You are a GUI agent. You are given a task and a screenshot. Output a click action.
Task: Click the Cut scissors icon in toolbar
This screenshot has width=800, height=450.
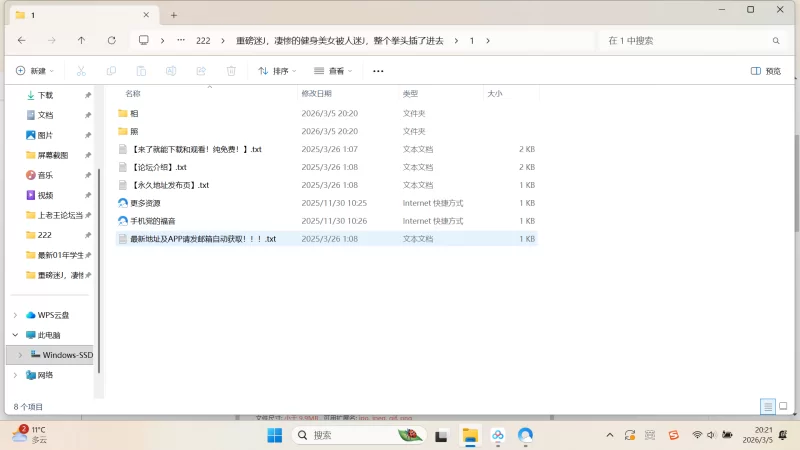click(82, 71)
